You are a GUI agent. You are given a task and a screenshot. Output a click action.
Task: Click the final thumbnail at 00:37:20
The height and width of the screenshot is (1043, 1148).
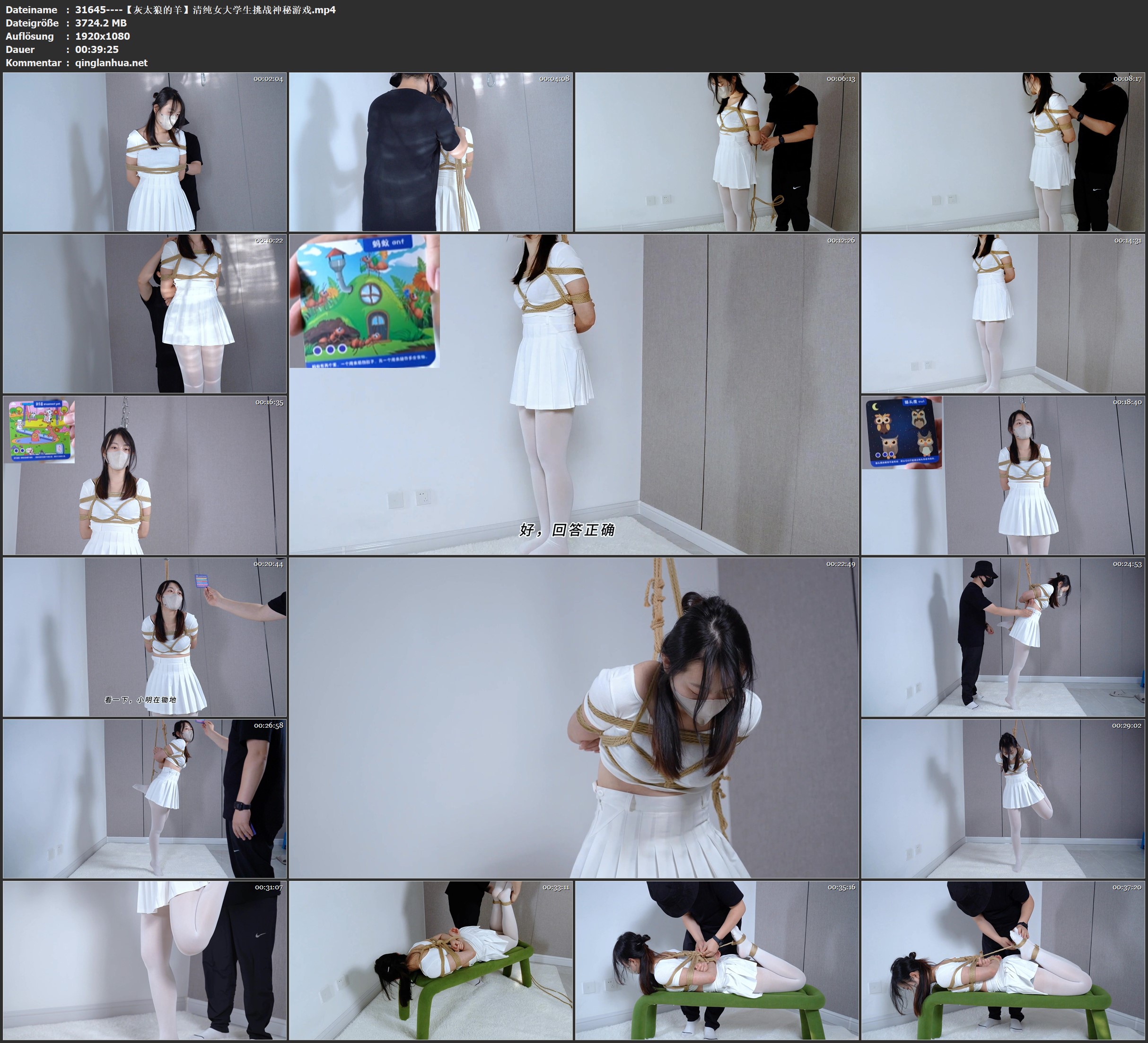click(x=1003, y=960)
